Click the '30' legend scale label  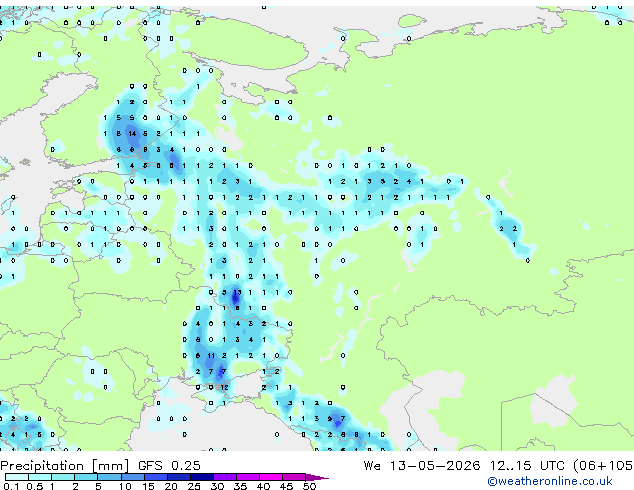pyautogui.click(x=217, y=486)
